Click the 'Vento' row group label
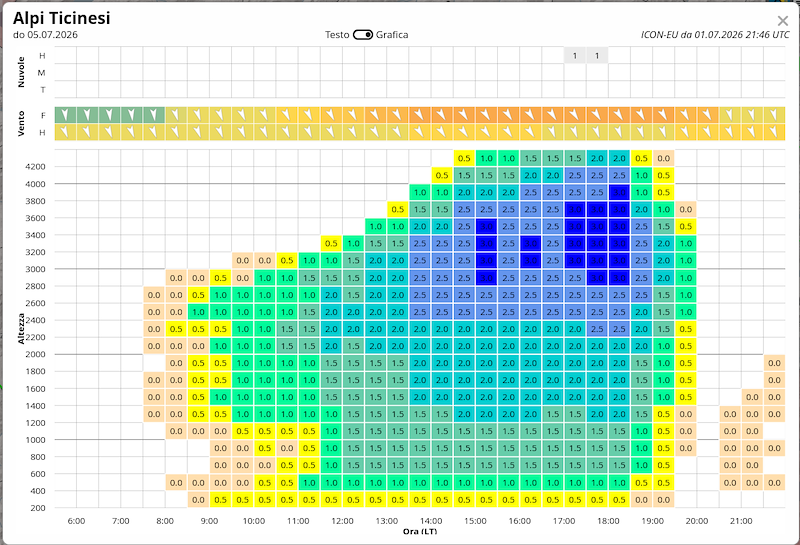Screen dimensions: 800x545 21,123
